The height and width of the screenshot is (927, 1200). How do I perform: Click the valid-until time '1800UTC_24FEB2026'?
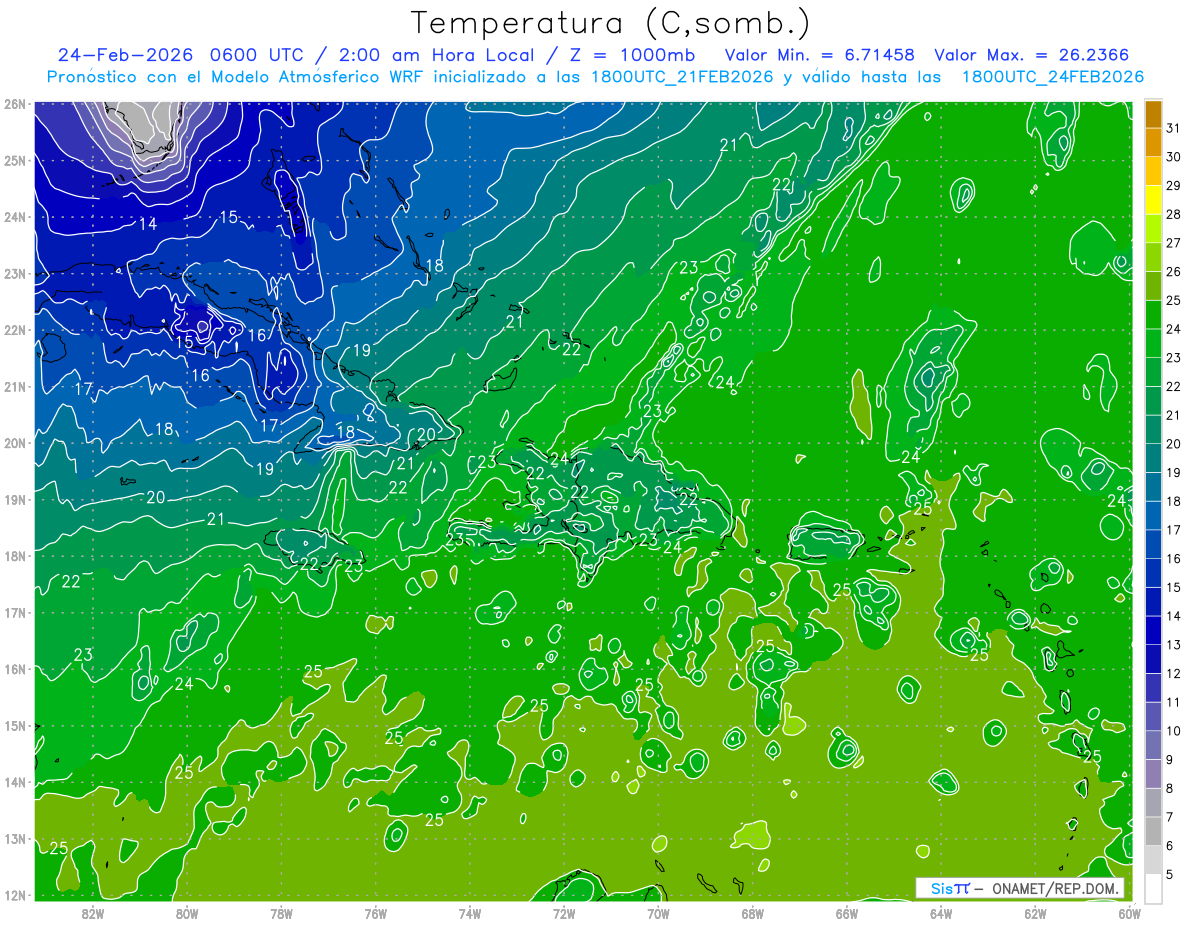pos(1052,77)
